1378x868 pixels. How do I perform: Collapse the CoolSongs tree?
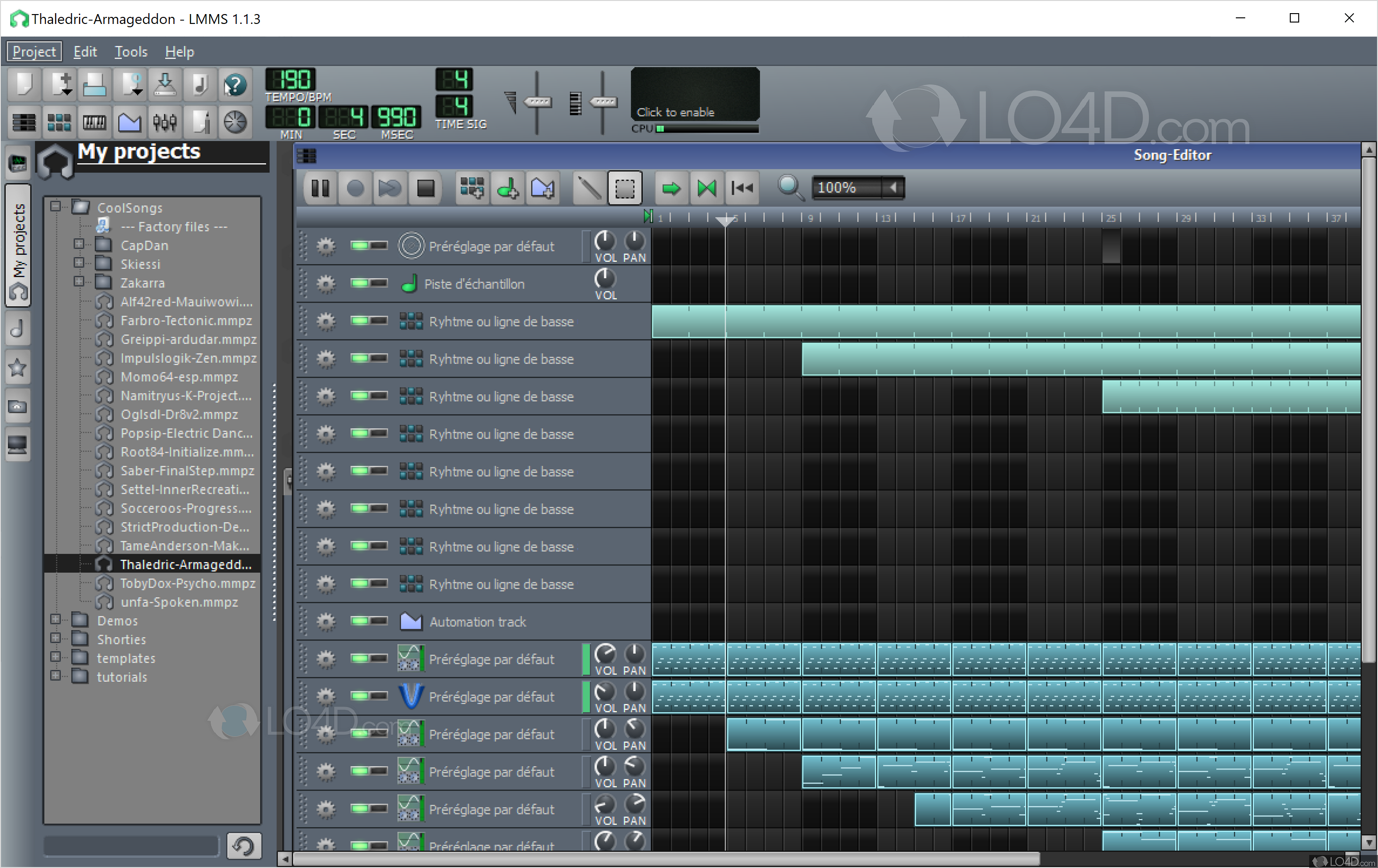click(x=55, y=207)
